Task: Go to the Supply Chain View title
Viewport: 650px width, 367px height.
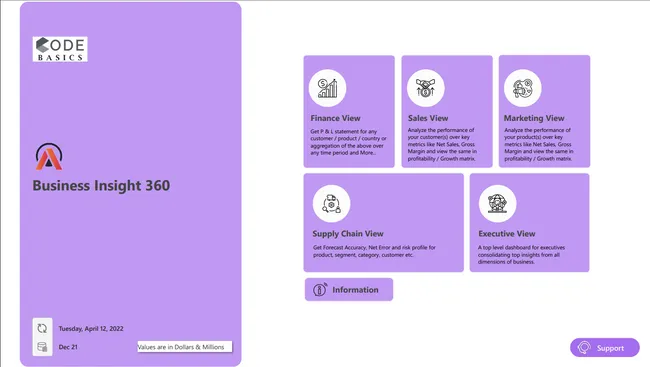Action: [x=348, y=234]
